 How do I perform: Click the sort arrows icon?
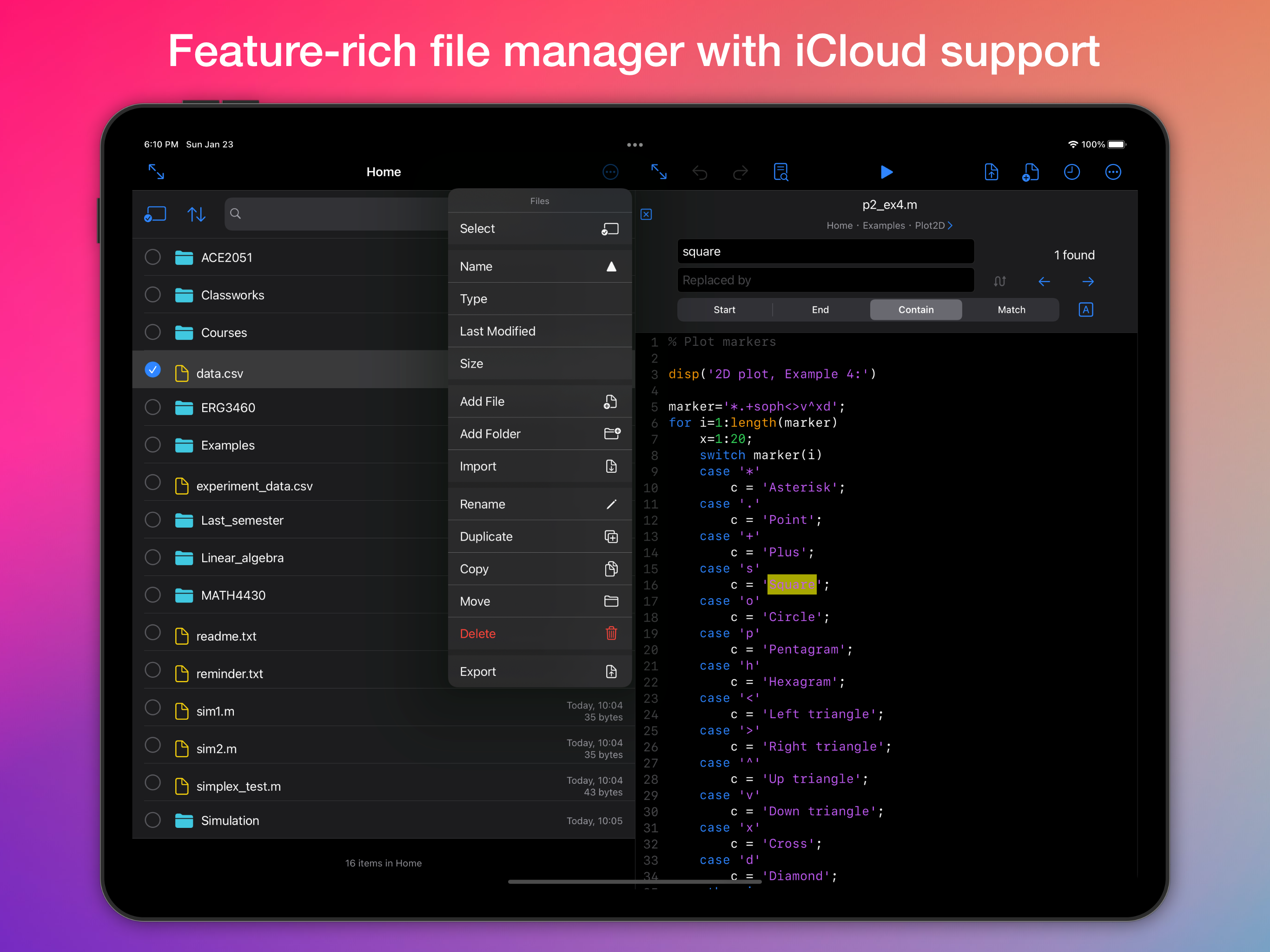click(x=196, y=214)
